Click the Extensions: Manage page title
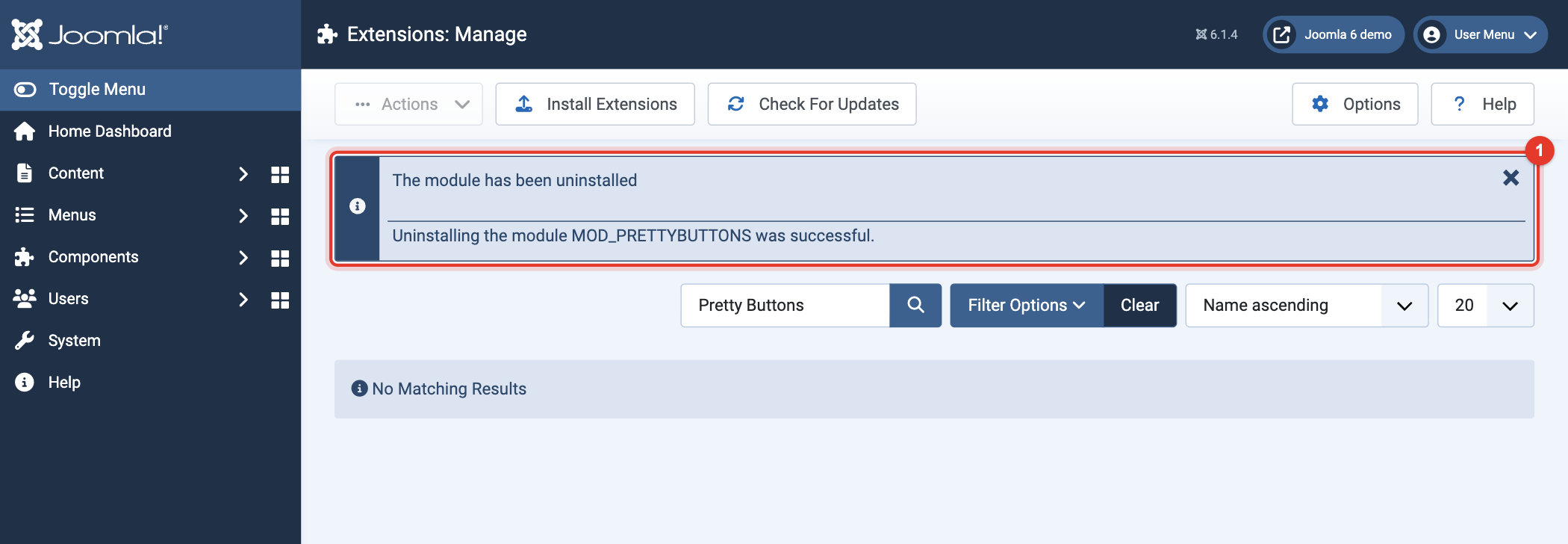1568x544 pixels. [437, 34]
